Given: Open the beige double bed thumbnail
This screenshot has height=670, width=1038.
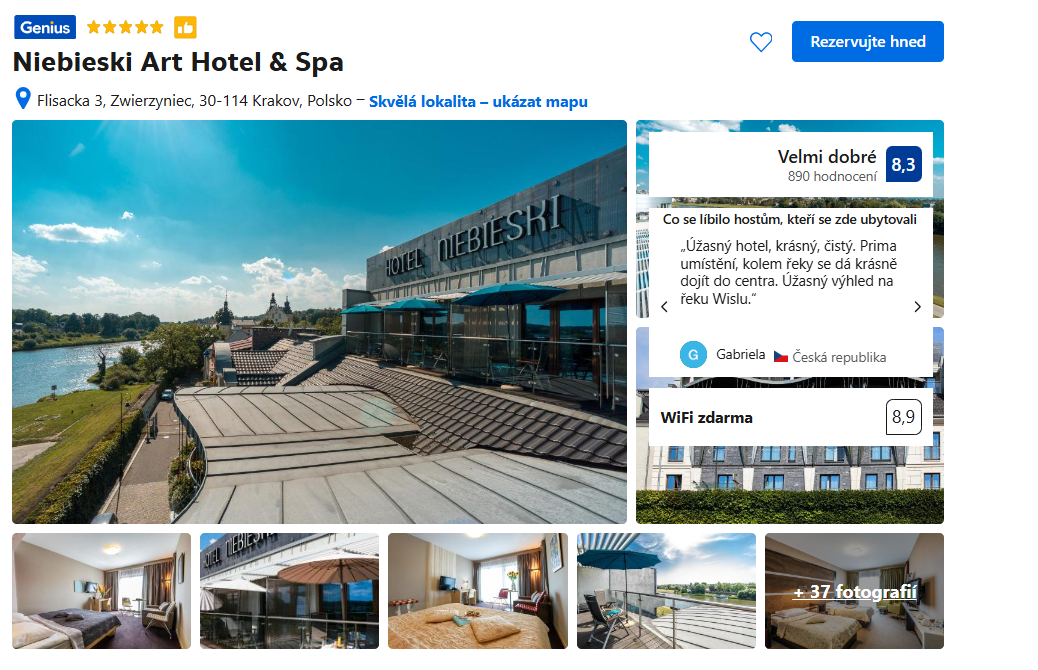Looking at the screenshot, I should click(x=478, y=591).
